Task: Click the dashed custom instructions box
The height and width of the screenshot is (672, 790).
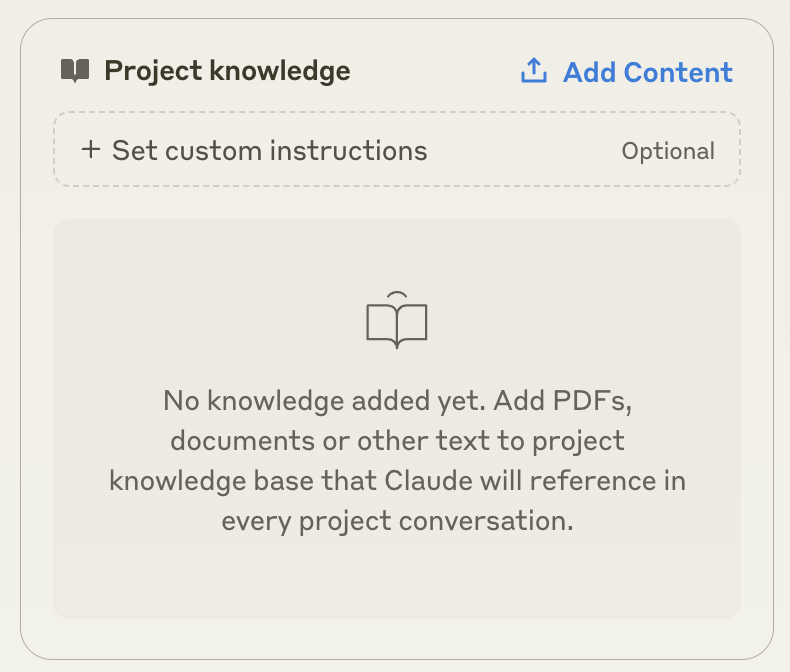Action: 397,150
